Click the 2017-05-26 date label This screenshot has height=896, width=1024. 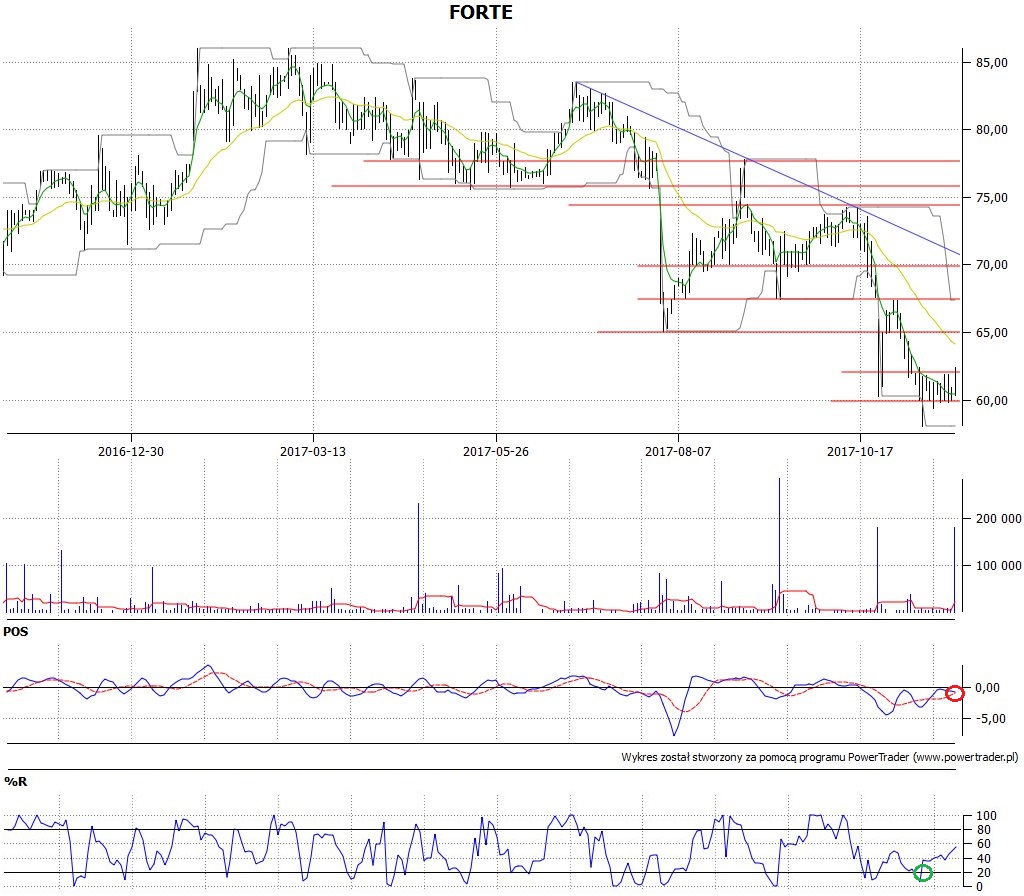click(x=496, y=452)
